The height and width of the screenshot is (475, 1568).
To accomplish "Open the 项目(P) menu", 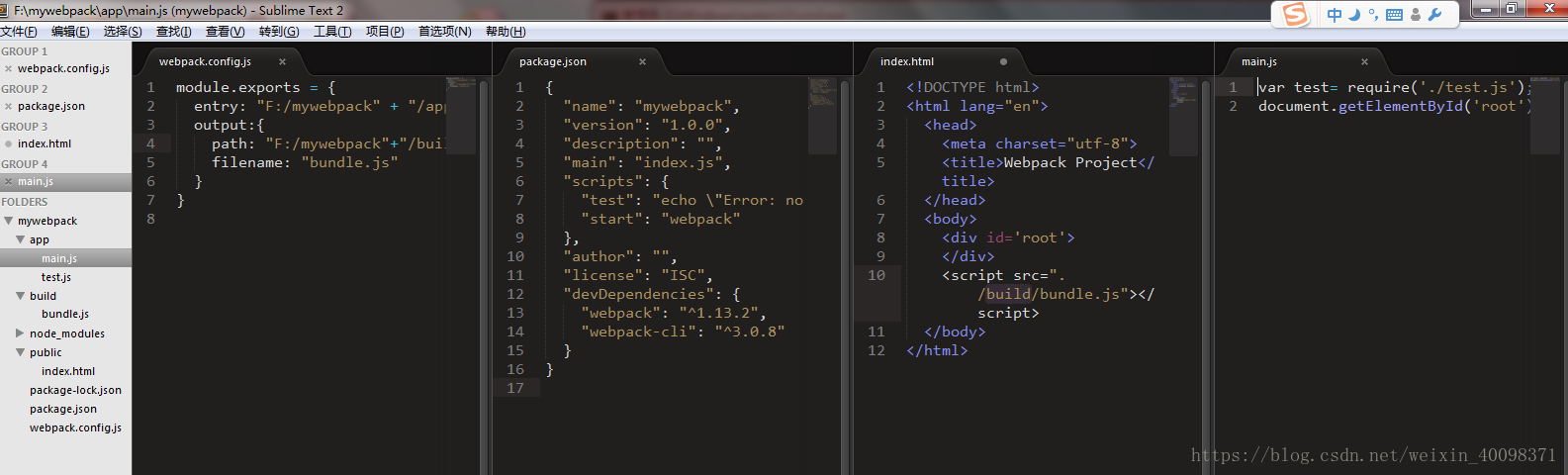I will click(x=385, y=32).
